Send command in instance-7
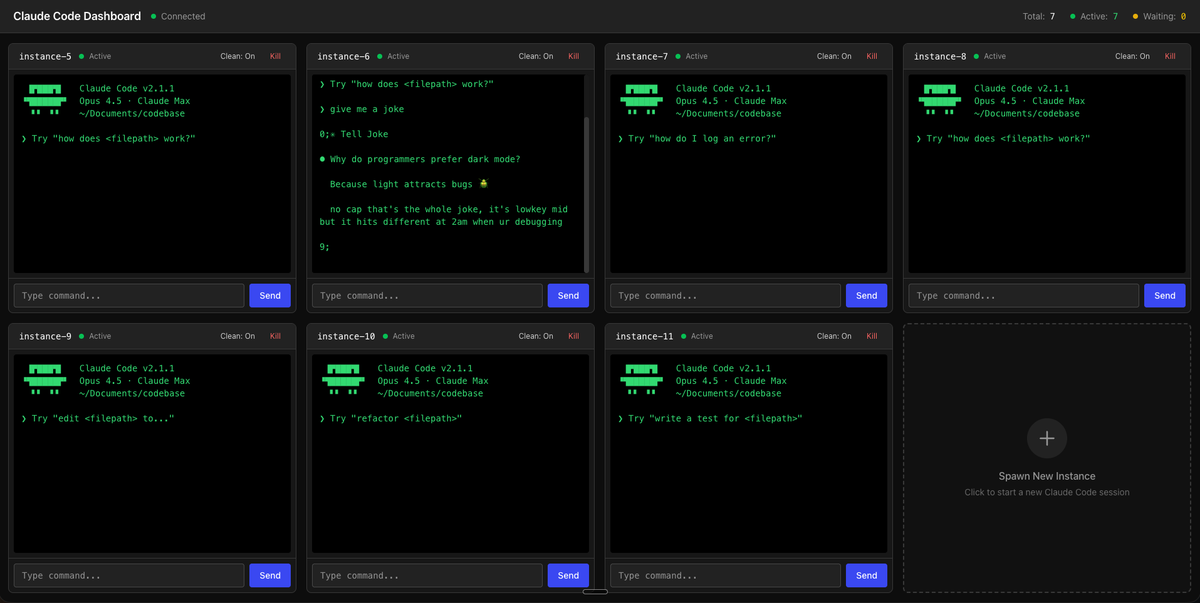 (867, 295)
